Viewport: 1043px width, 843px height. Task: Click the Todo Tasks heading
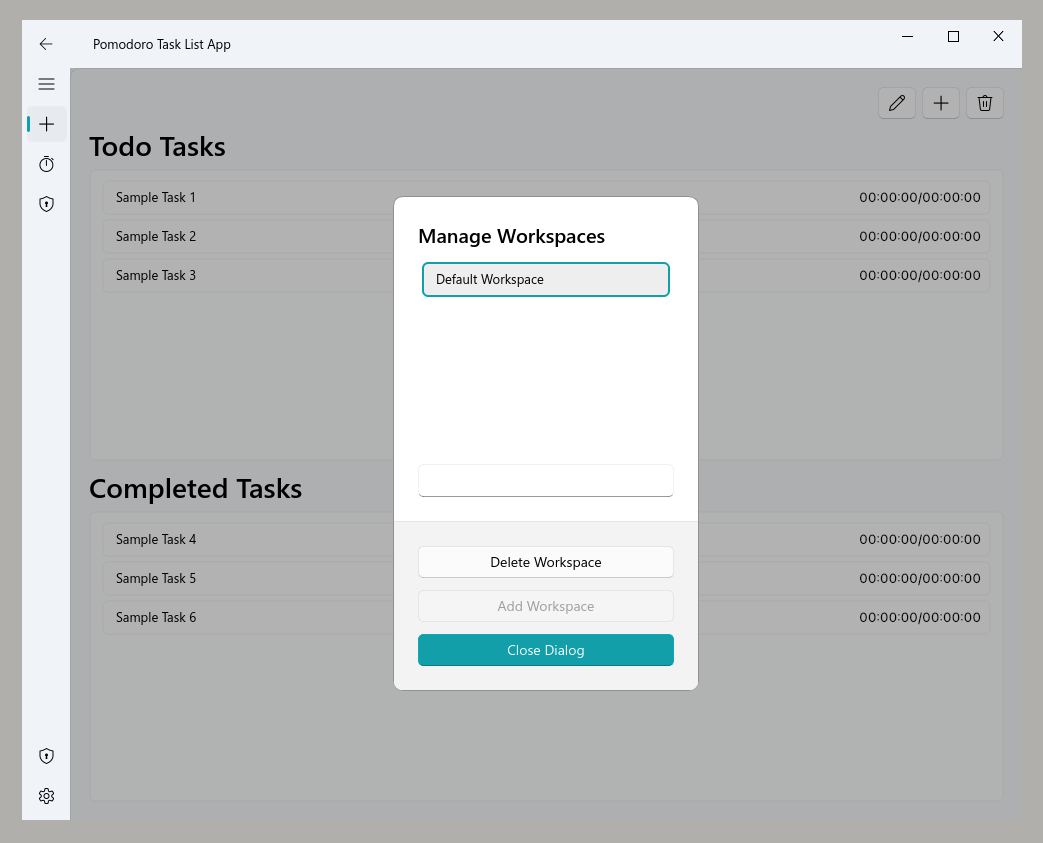[158, 147]
